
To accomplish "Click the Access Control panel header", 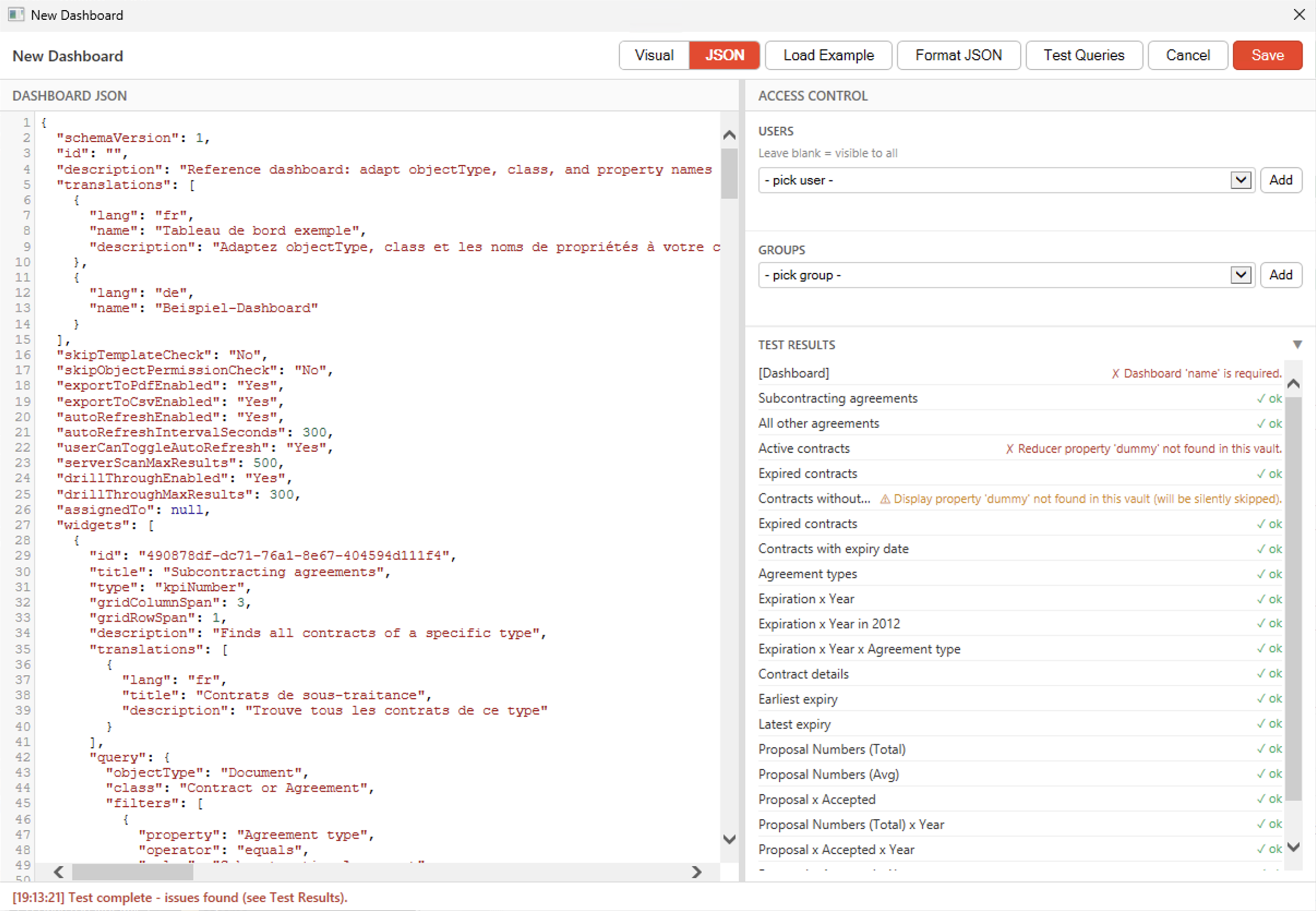I will coord(812,96).
